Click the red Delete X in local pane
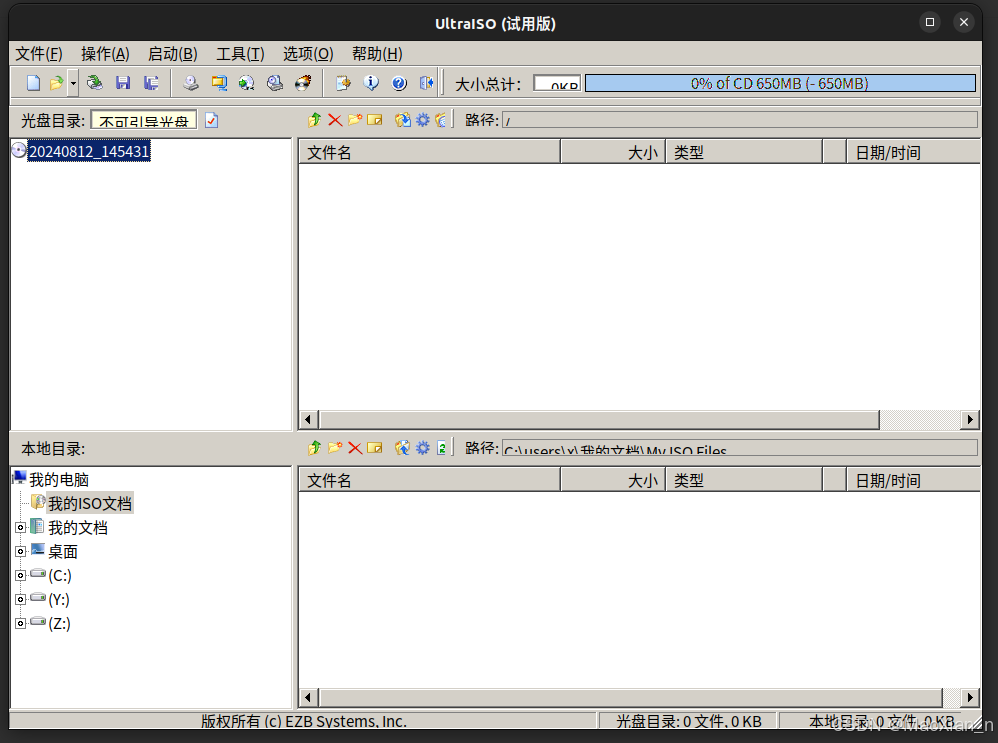 (355, 448)
